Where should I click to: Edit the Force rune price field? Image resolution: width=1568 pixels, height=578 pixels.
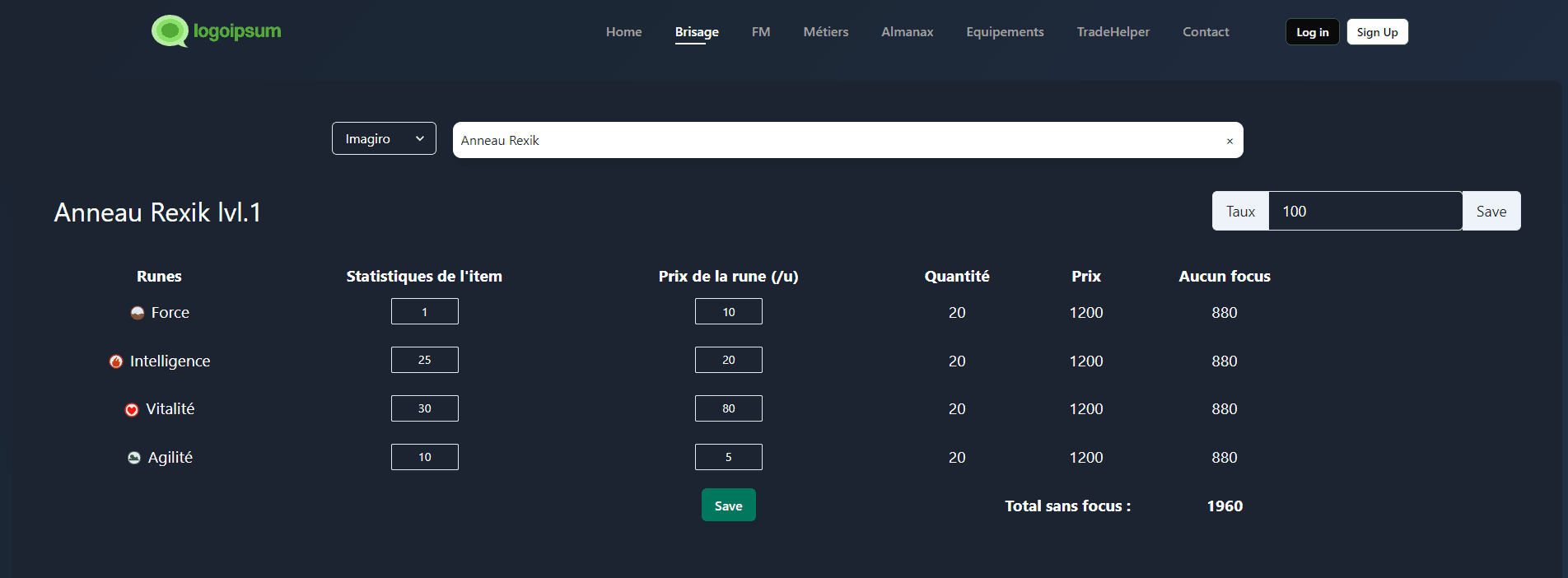coord(728,312)
